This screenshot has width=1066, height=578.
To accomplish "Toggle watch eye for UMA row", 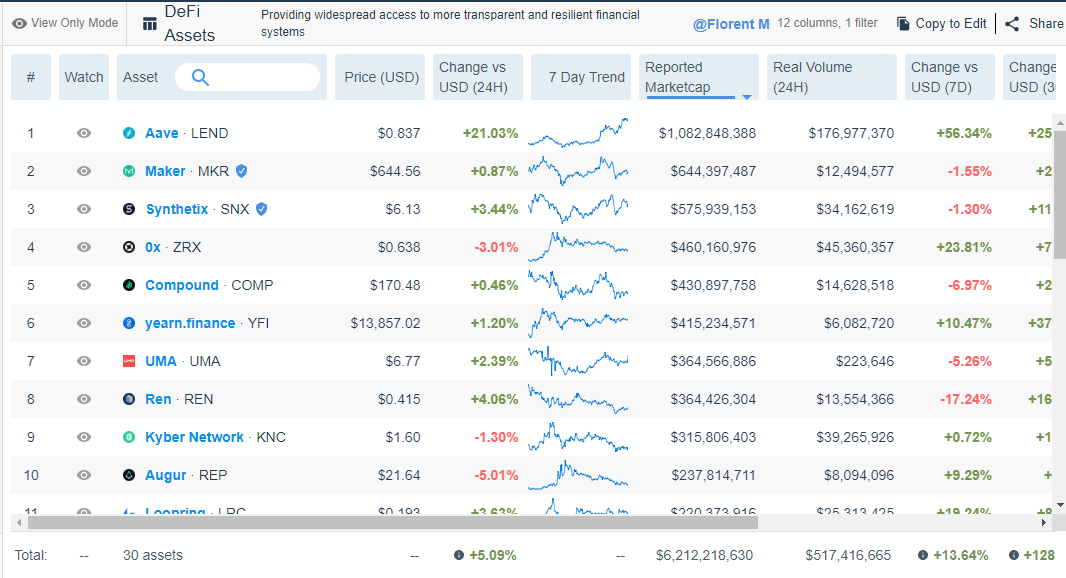I will coord(84,361).
